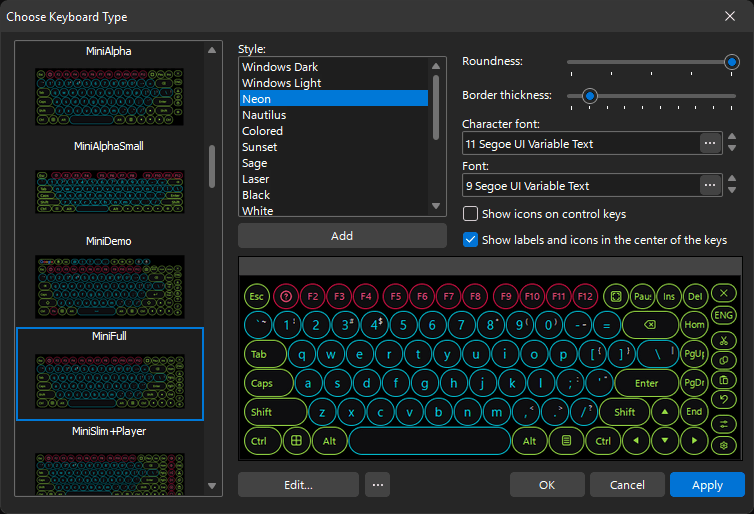Click the copy key in keyboard preview
Screen dimensions: 754x514
pyautogui.click(x=724, y=360)
